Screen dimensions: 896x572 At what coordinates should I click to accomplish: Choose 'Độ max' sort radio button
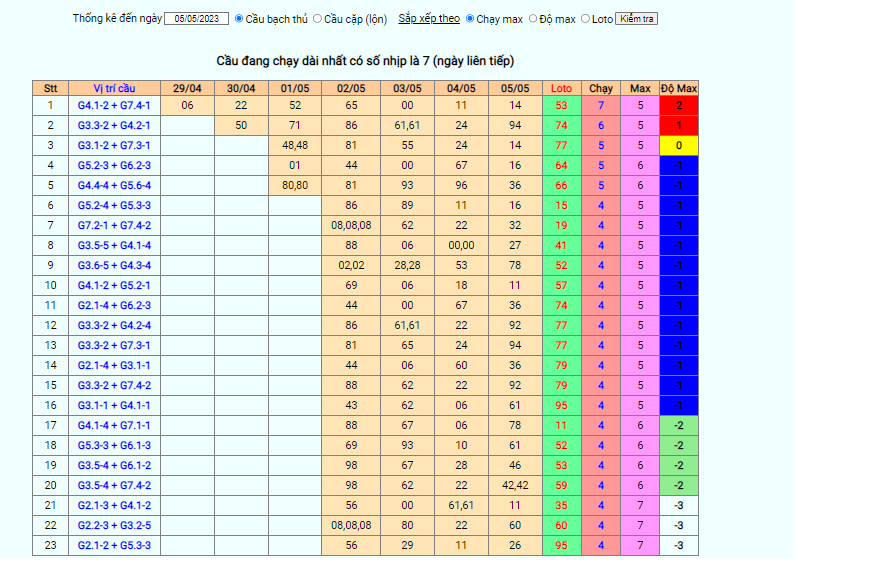click(533, 19)
